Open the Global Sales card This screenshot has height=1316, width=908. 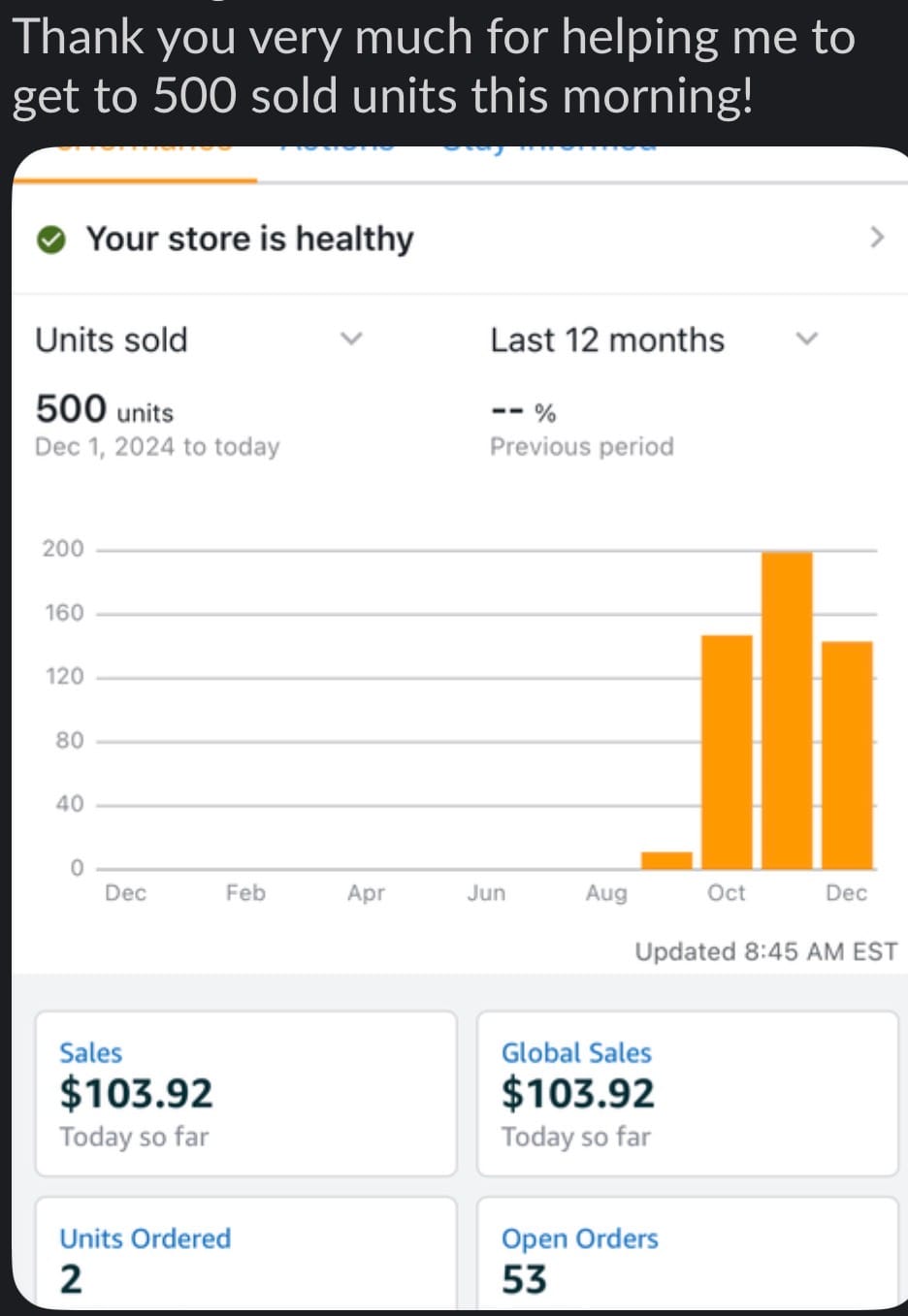pyautogui.click(x=687, y=1093)
